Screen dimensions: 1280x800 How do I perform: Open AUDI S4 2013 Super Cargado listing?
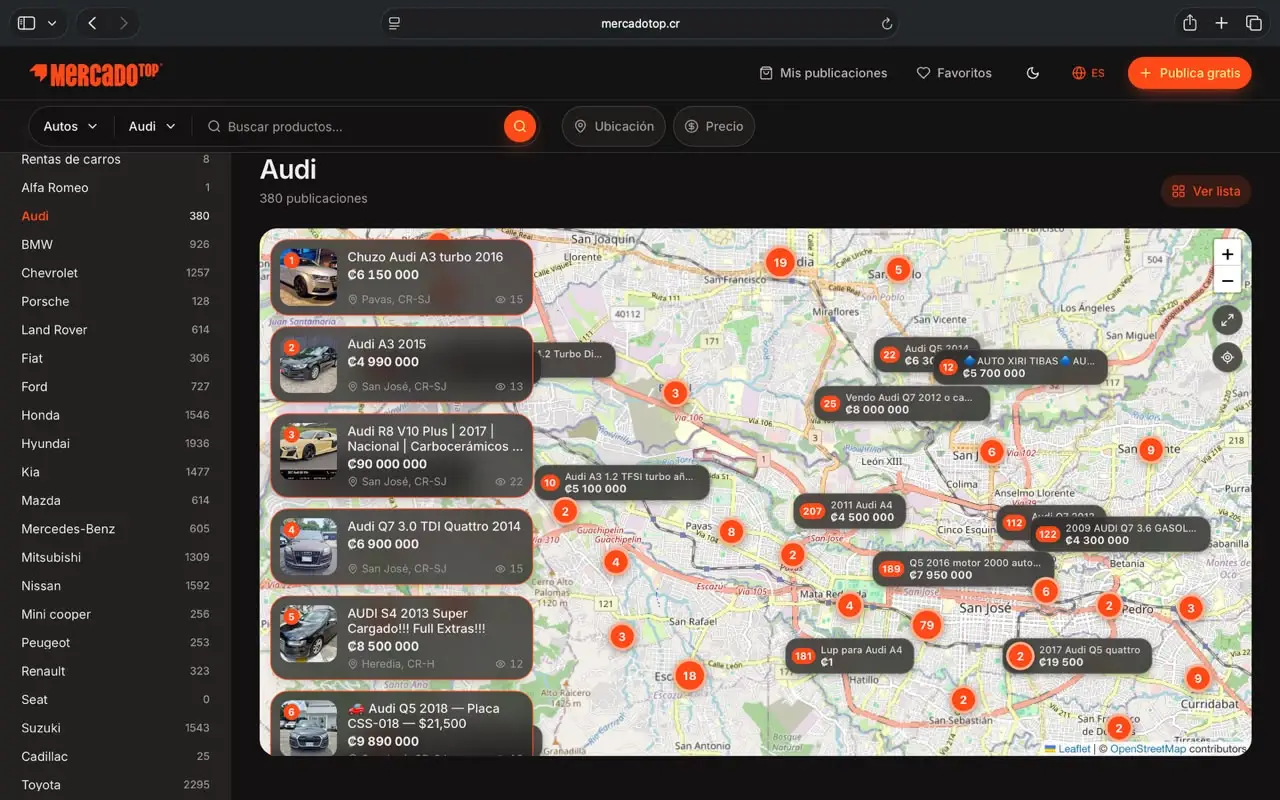pos(402,637)
